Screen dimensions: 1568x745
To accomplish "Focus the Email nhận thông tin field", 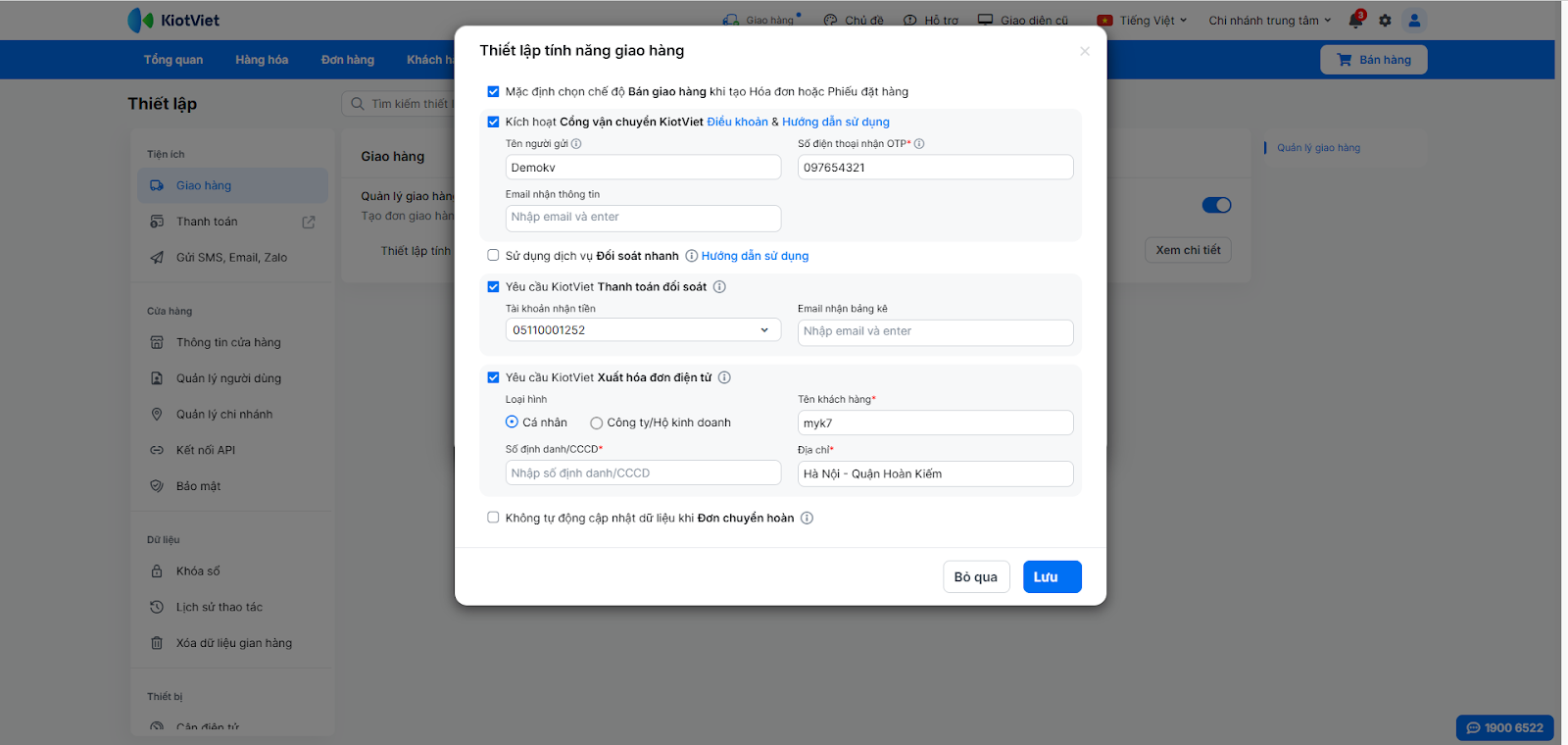I will tap(643, 218).
